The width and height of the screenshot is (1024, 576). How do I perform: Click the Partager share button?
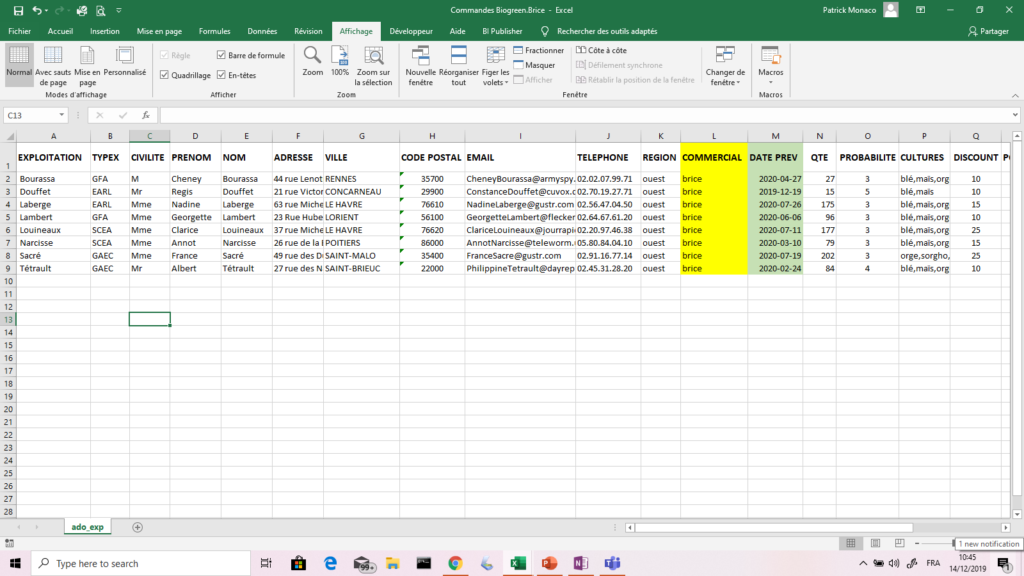click(x=988, y=31)
